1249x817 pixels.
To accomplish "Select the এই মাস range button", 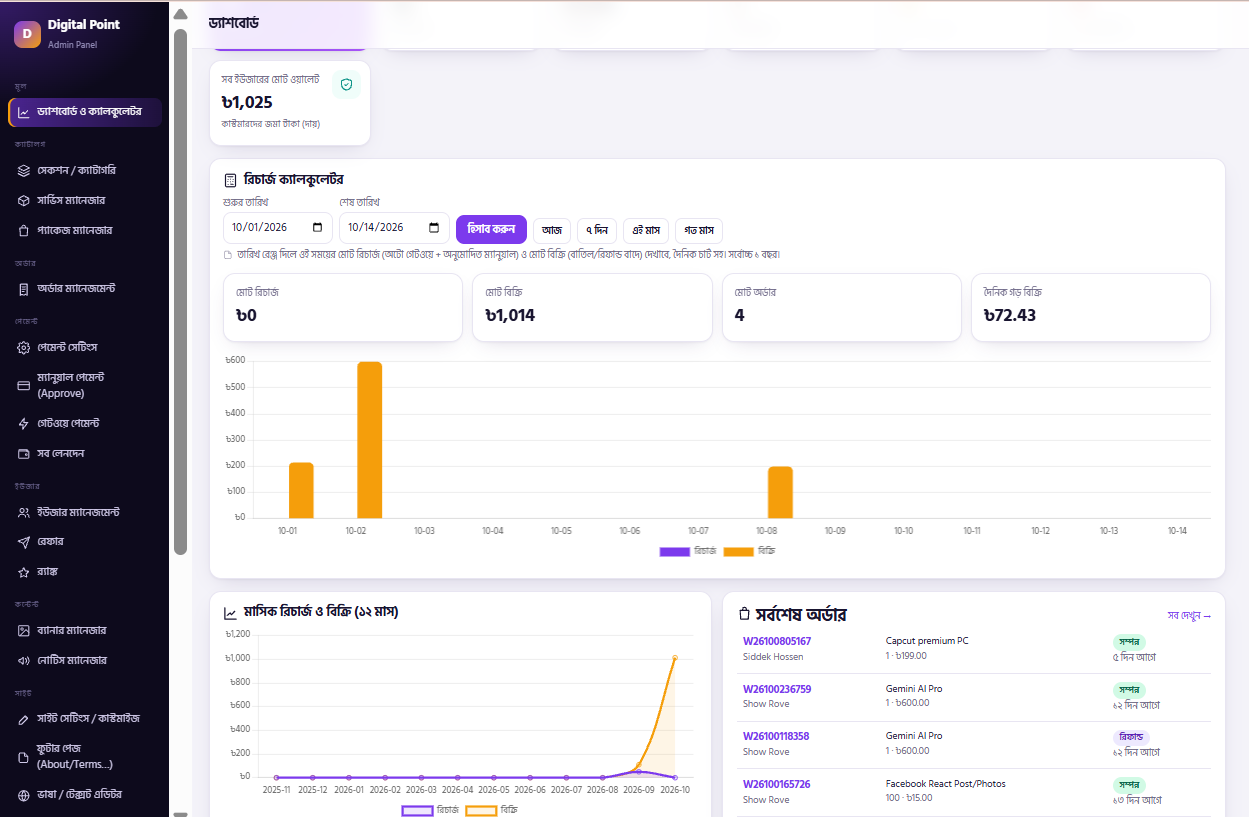I will (646, 230).
